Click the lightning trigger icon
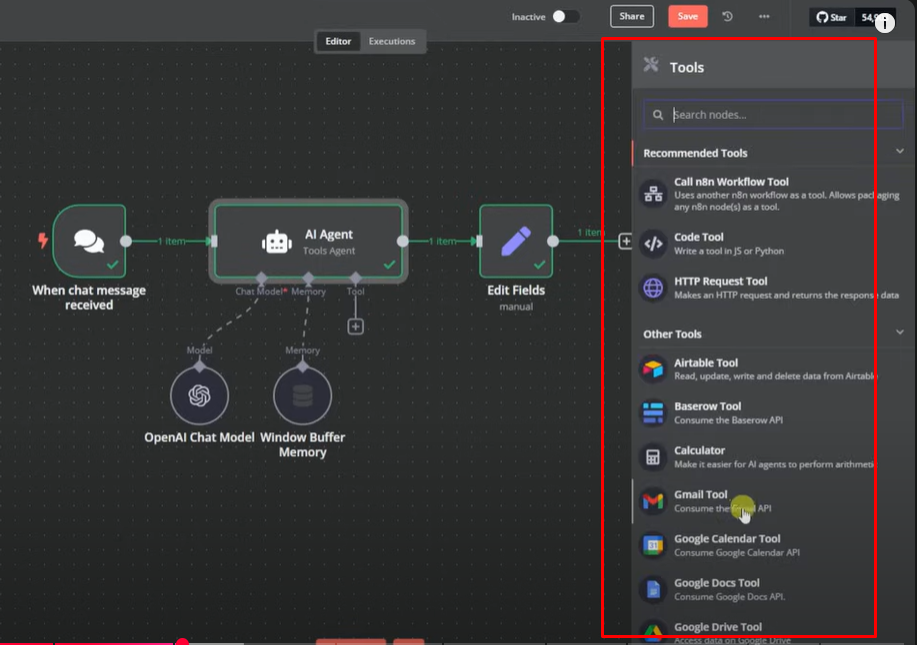The width and height of the screenshot is (917, 645). tap(43, 240)
